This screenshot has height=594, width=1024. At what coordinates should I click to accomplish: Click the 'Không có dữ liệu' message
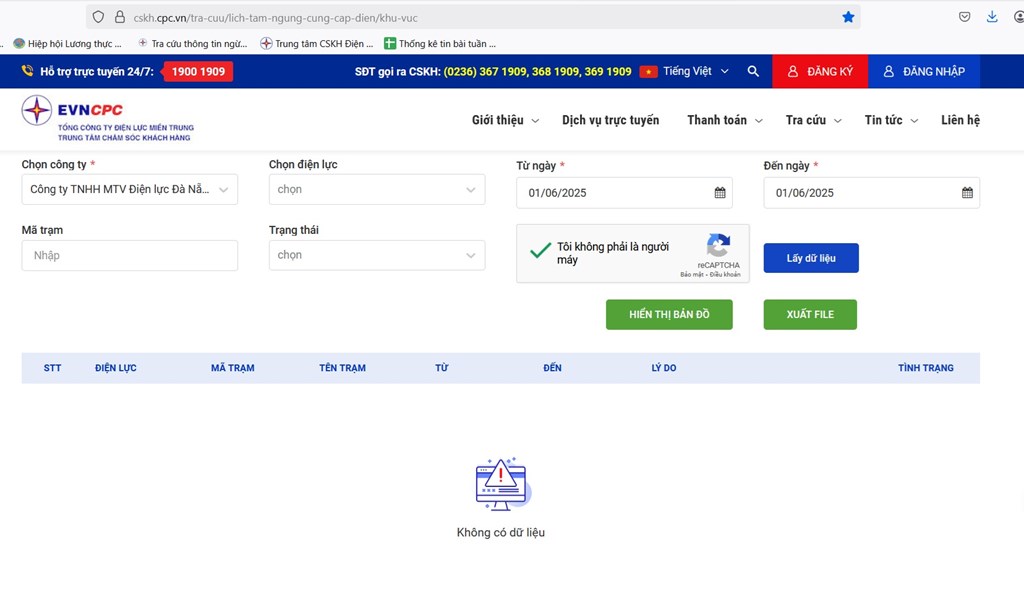(500, 533)
